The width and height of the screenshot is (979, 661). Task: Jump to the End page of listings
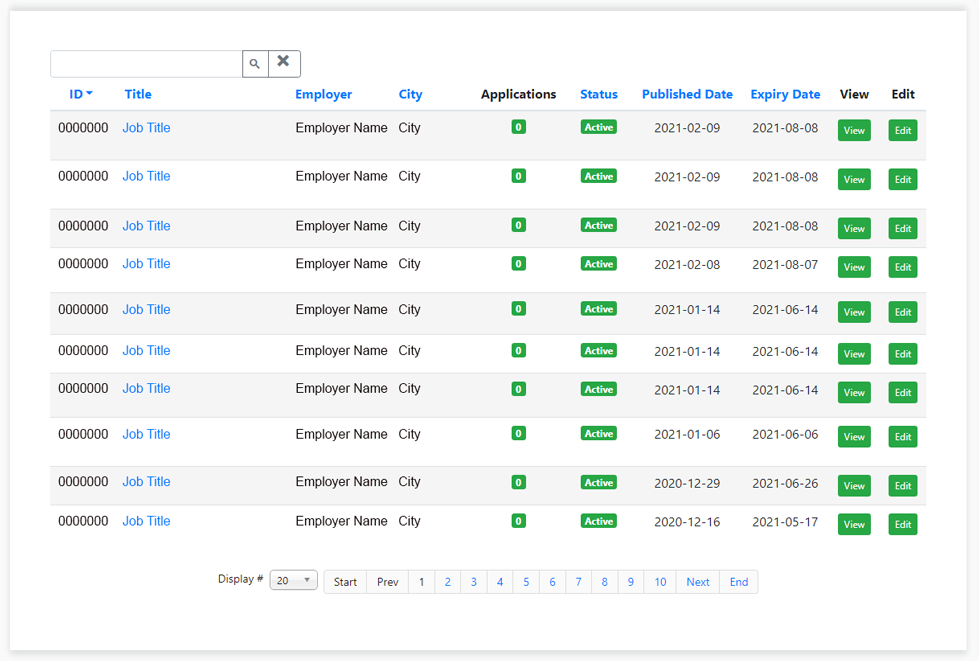click(x=738, y=581)
